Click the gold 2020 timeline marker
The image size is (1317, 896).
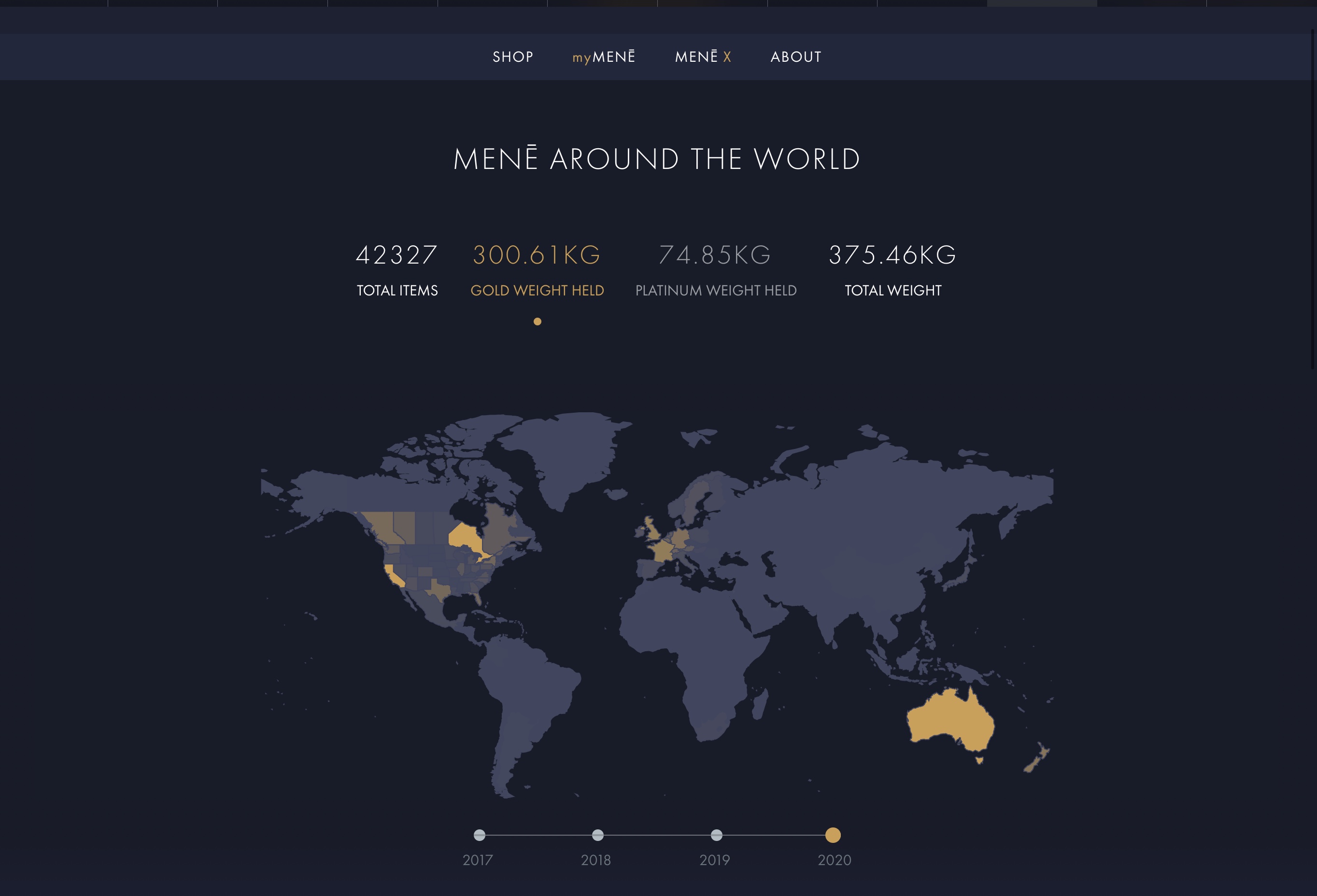tap(833, 835)
